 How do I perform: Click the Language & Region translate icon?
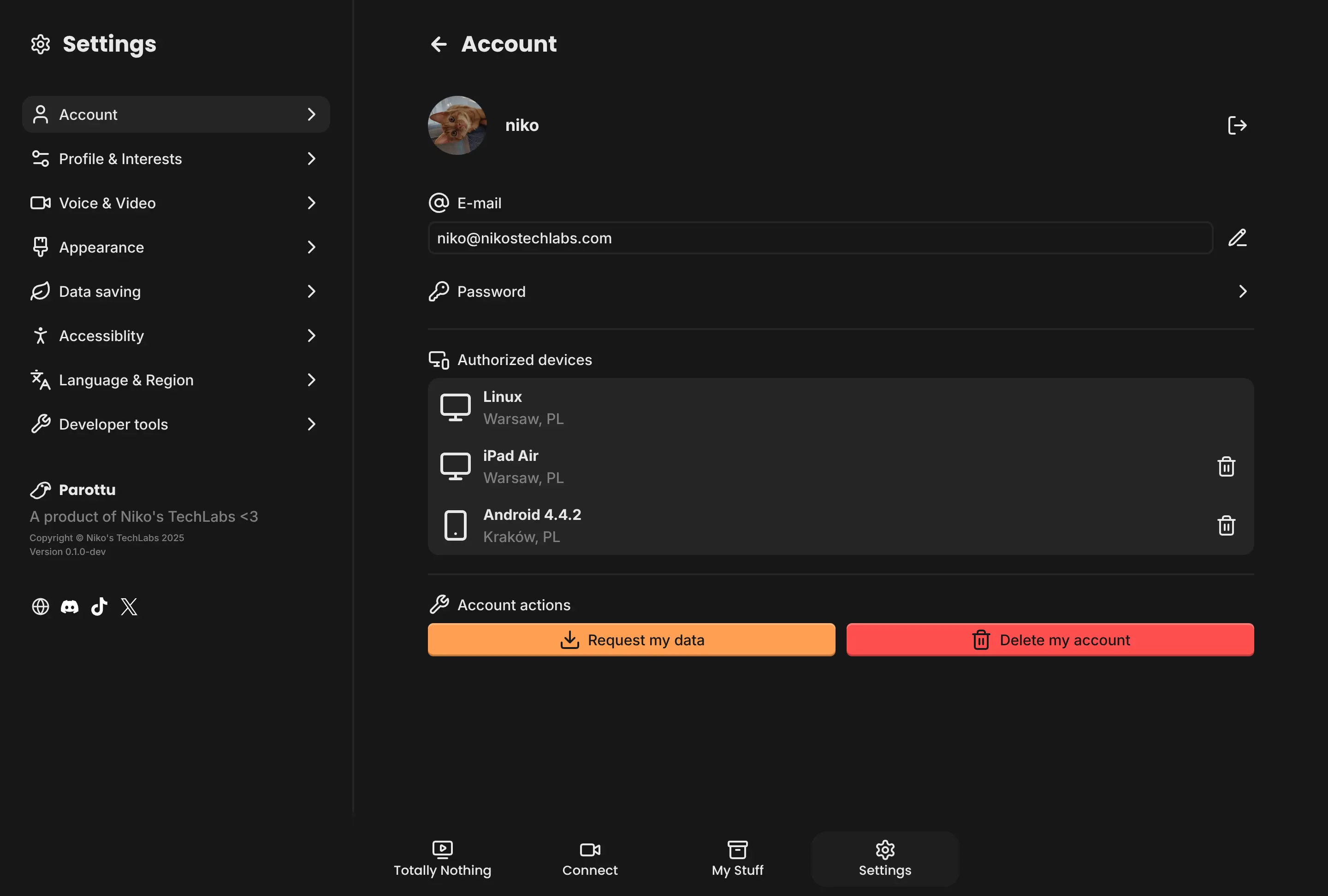click(41, 380)
